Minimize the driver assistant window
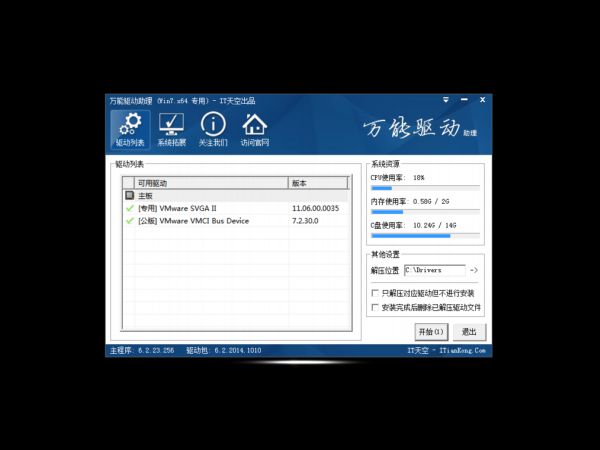Screen dimensions: 600x450 (464, 100)
